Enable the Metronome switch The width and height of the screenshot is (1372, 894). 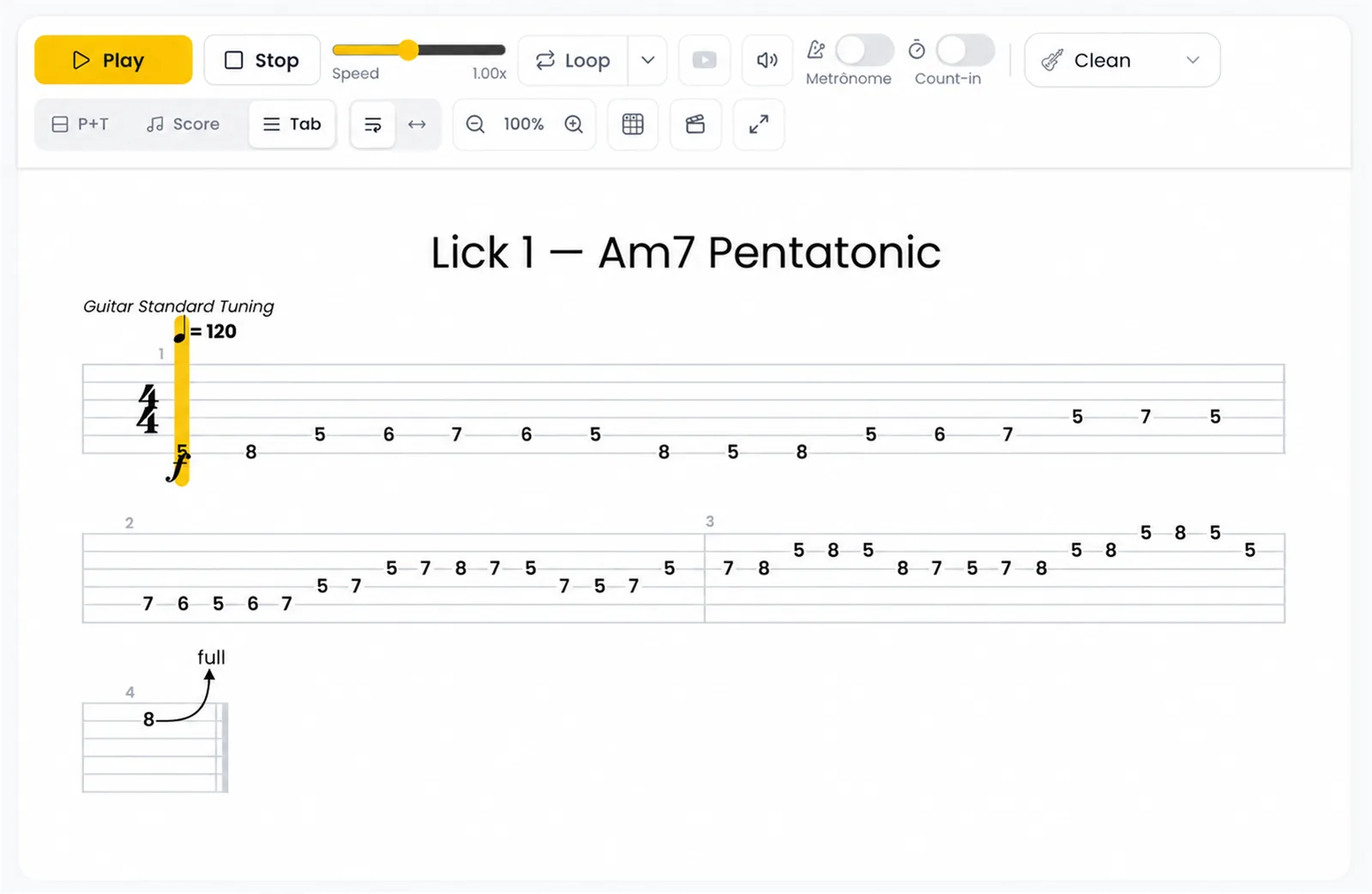point(864,51)
